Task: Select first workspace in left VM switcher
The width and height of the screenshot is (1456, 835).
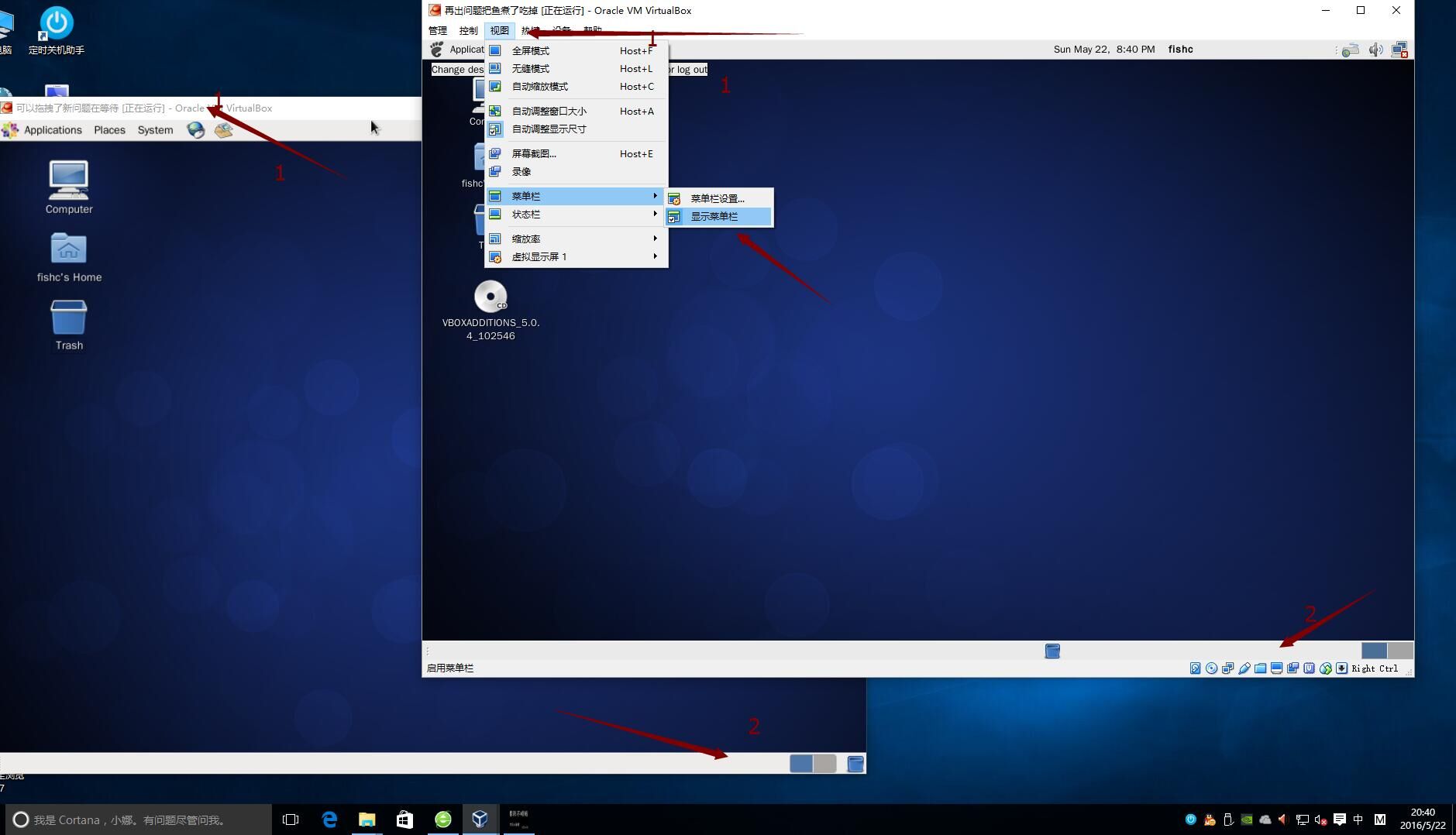Action: [x=801, y=764]
